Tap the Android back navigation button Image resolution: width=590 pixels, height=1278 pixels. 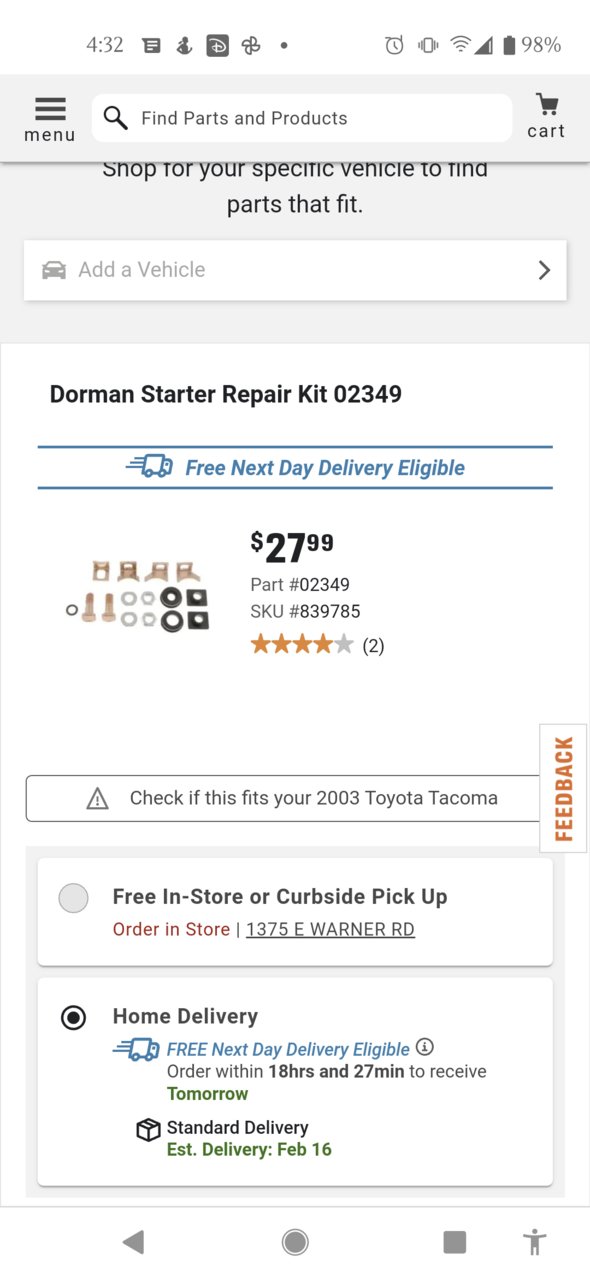point(133,1242)
